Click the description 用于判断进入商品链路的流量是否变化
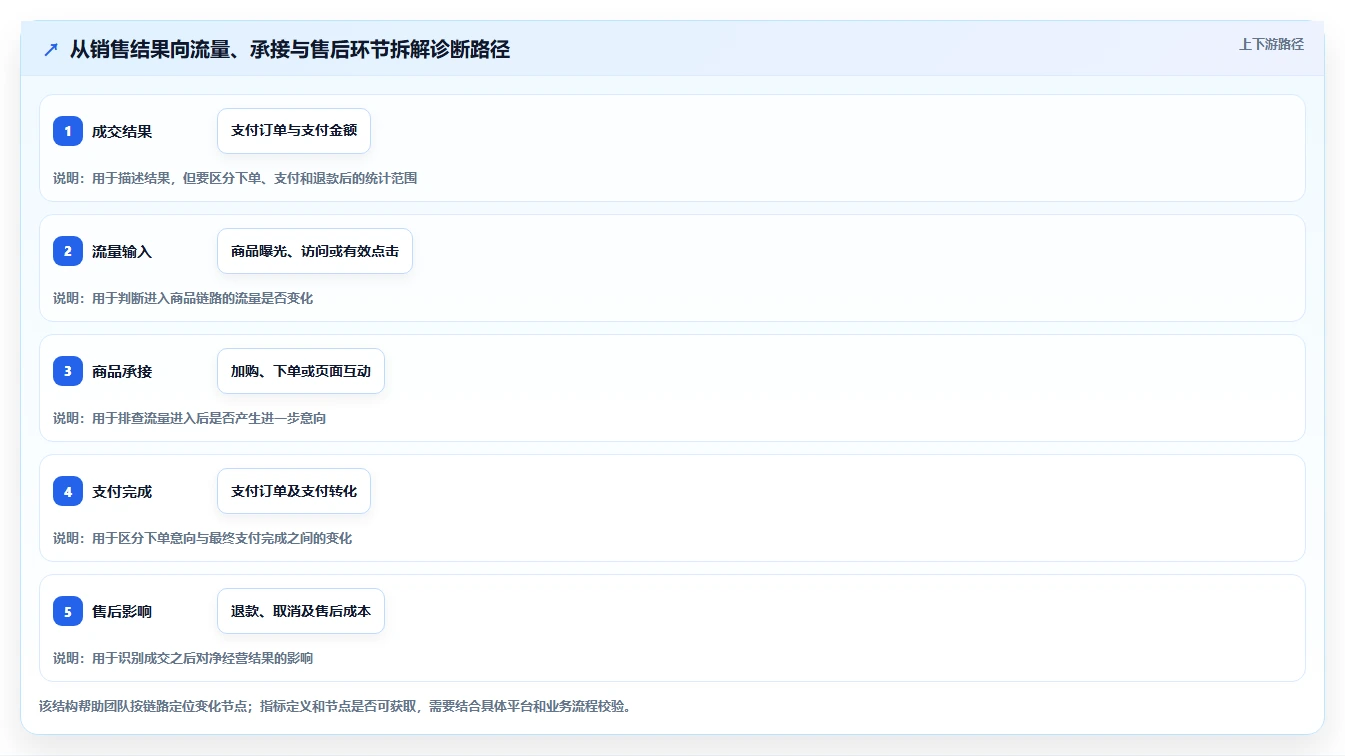 point(202,298)
